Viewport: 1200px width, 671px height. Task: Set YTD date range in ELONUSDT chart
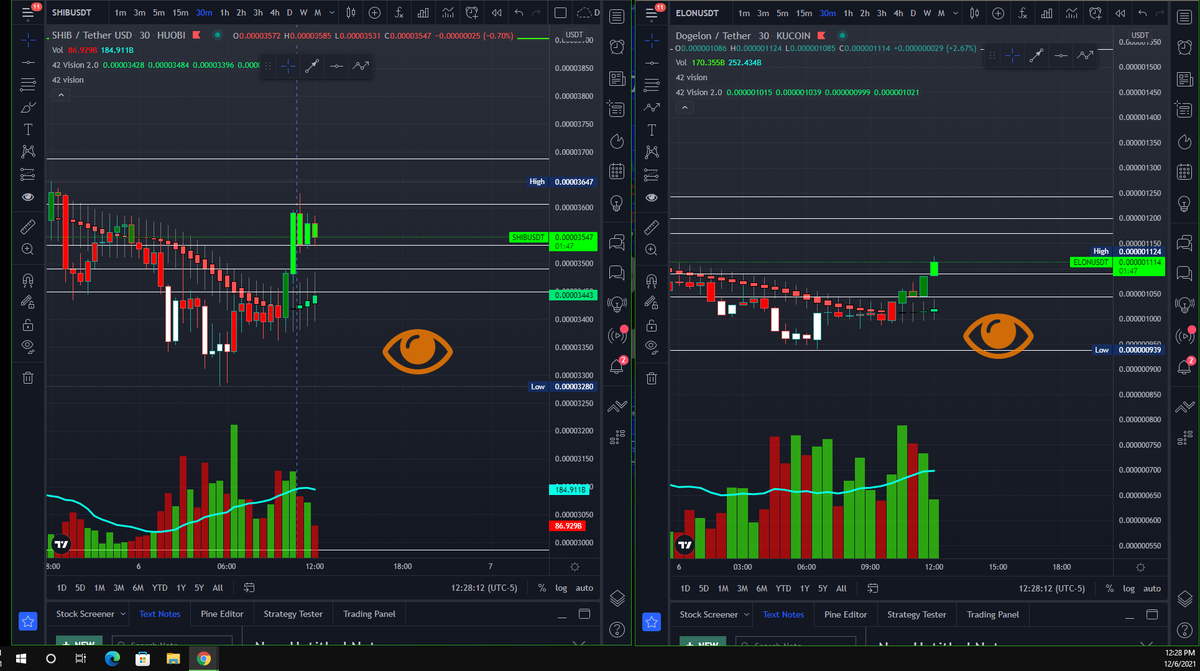point(783,588)
